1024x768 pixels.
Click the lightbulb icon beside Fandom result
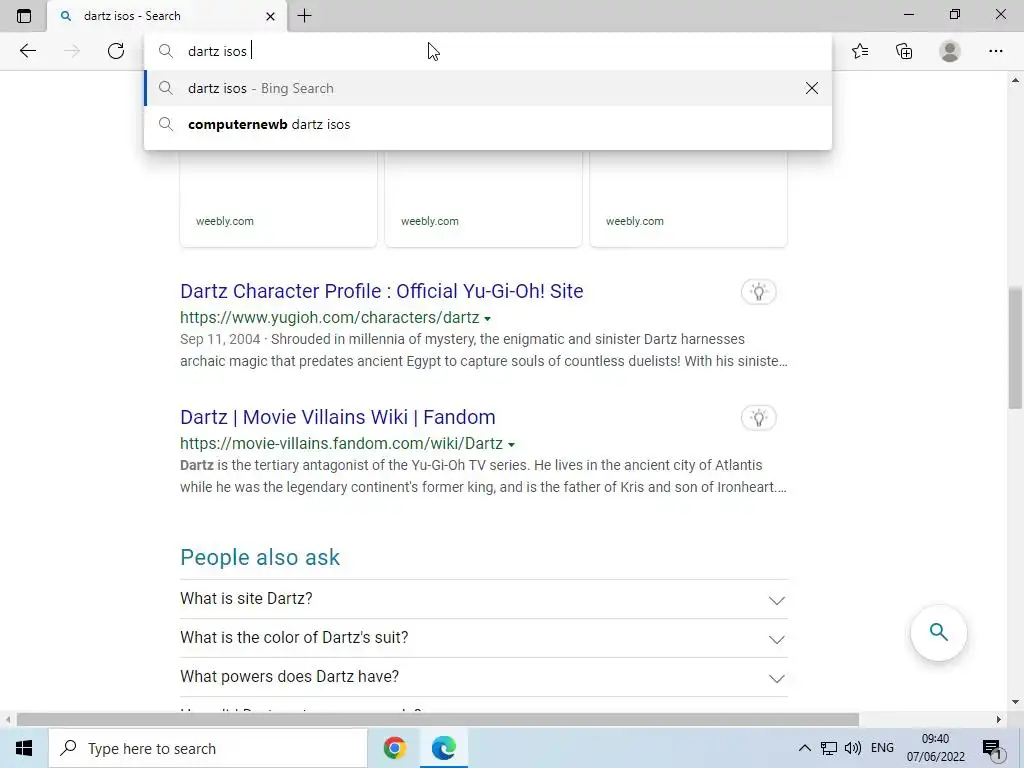click(758, 418)
